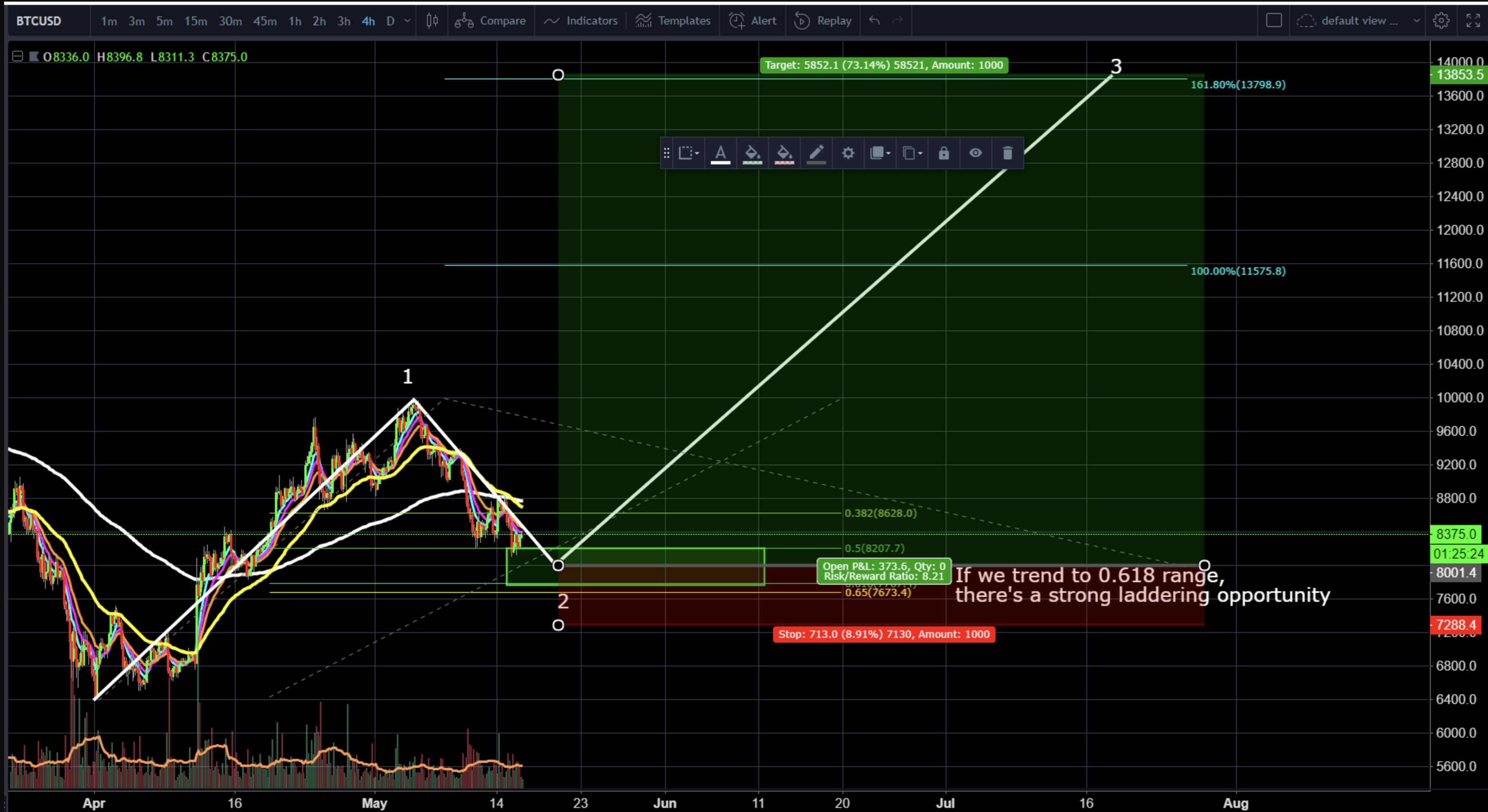Click the Target 5852.1 profit label
This screenshot has width=1488, height=812.
pos(884,65)
